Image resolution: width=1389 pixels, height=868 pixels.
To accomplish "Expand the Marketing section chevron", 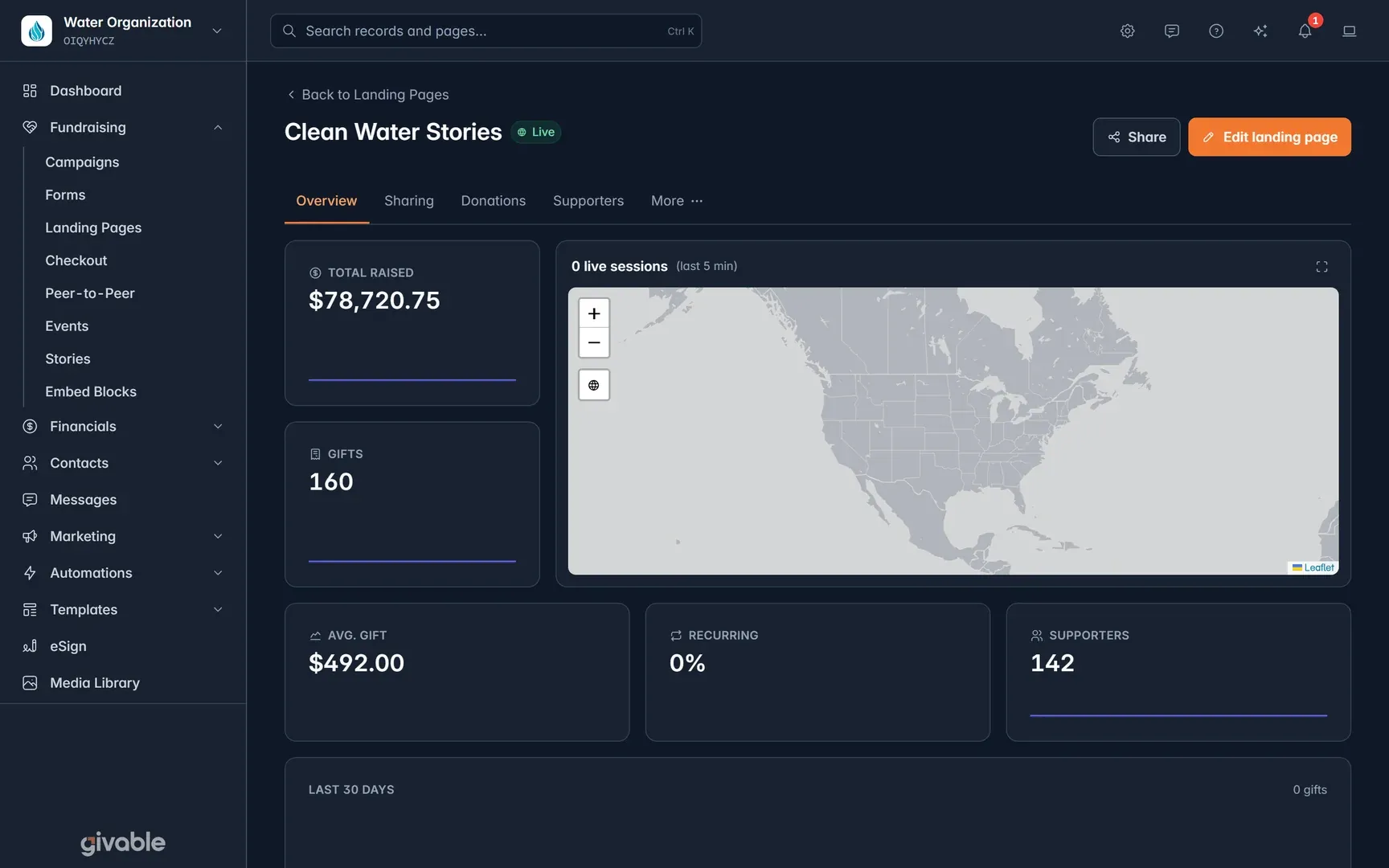I will [x=218, y=536].
